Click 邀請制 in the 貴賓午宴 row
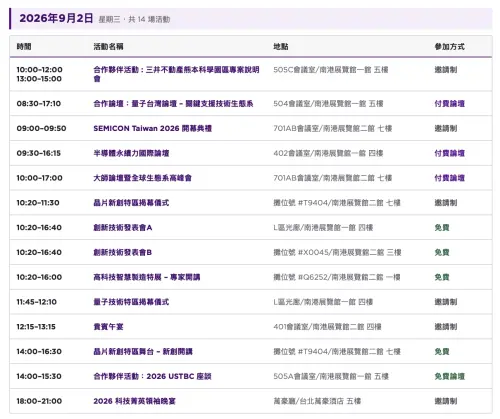Viewport: 500px width, 419px height. [446, 327]
